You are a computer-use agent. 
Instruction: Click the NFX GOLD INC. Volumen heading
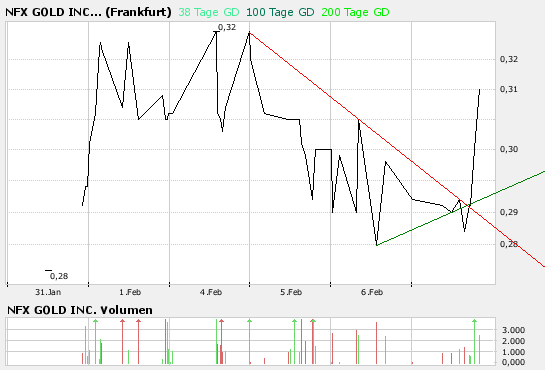pos(80,310)
